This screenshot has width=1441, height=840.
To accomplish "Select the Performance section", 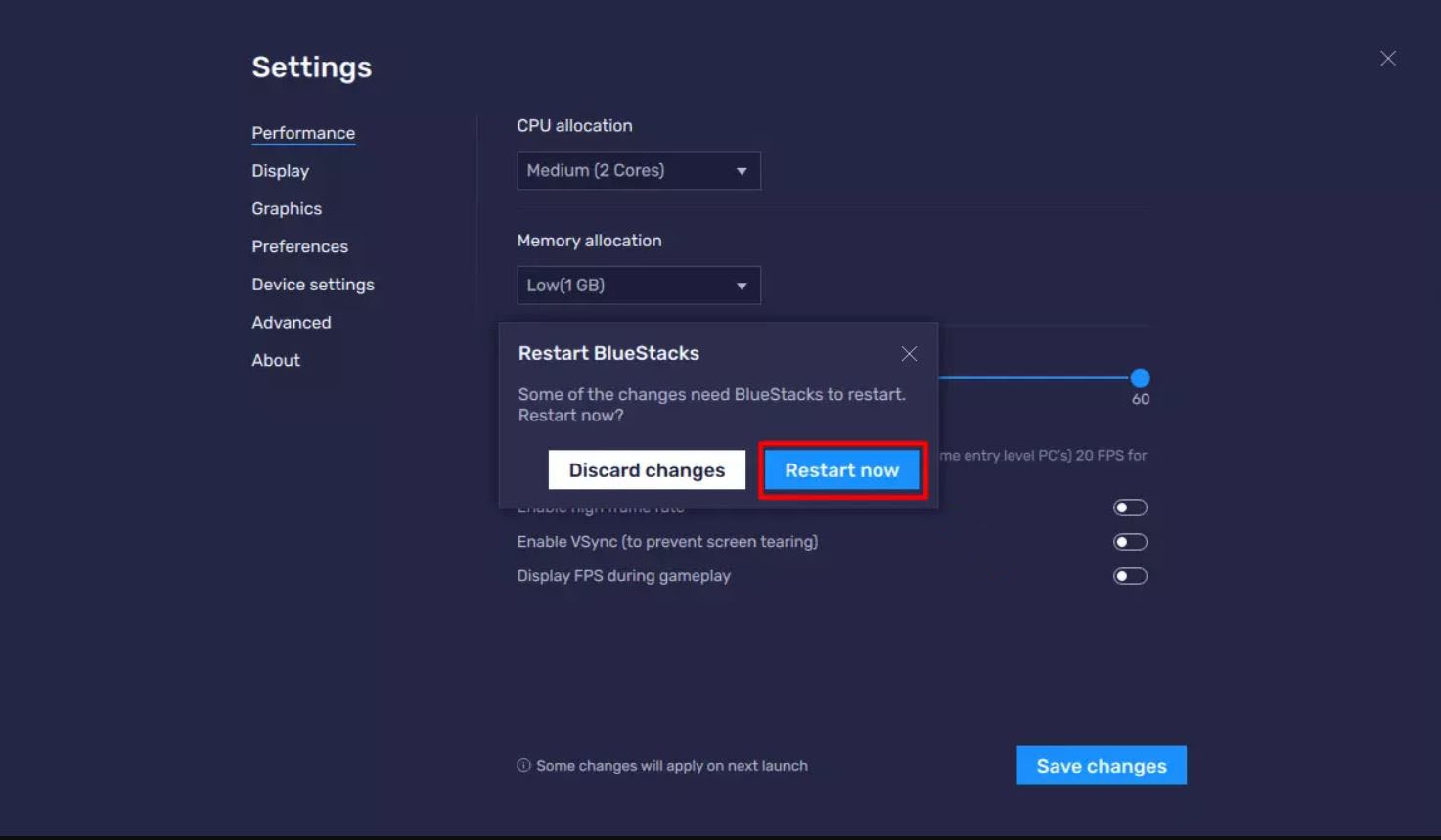I will 303,132.
